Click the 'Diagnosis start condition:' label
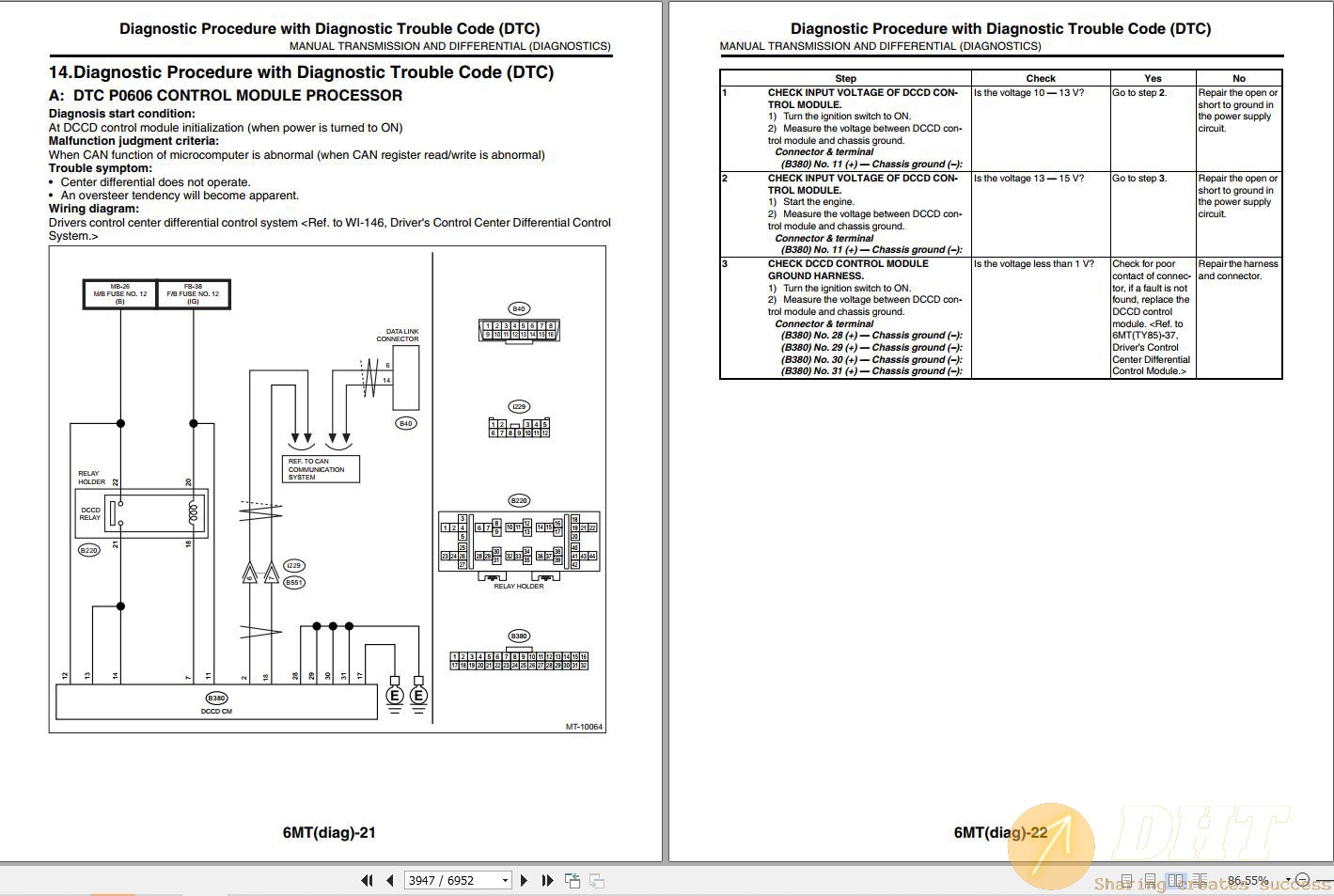 (x=122, y=114)
